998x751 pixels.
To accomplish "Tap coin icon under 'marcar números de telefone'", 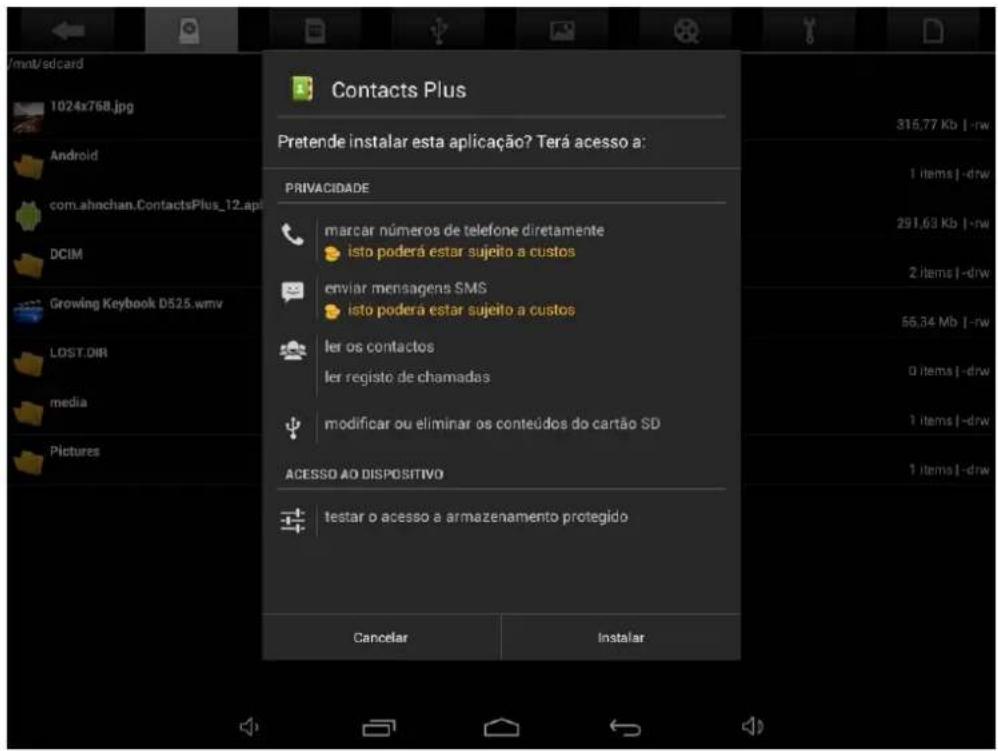I will pos(332,253).
